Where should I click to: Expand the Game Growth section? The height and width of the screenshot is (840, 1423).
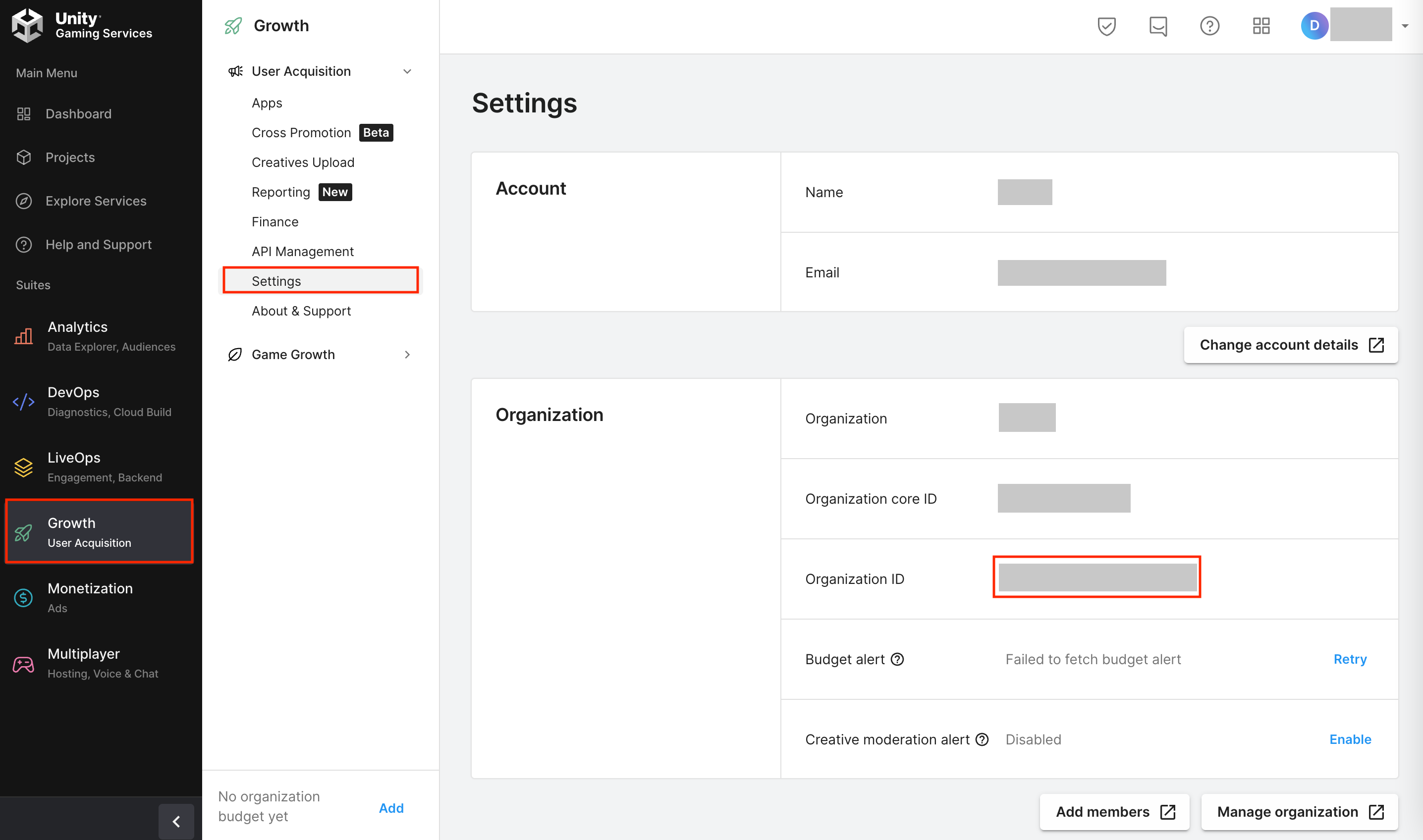click(x=321, y=354)
